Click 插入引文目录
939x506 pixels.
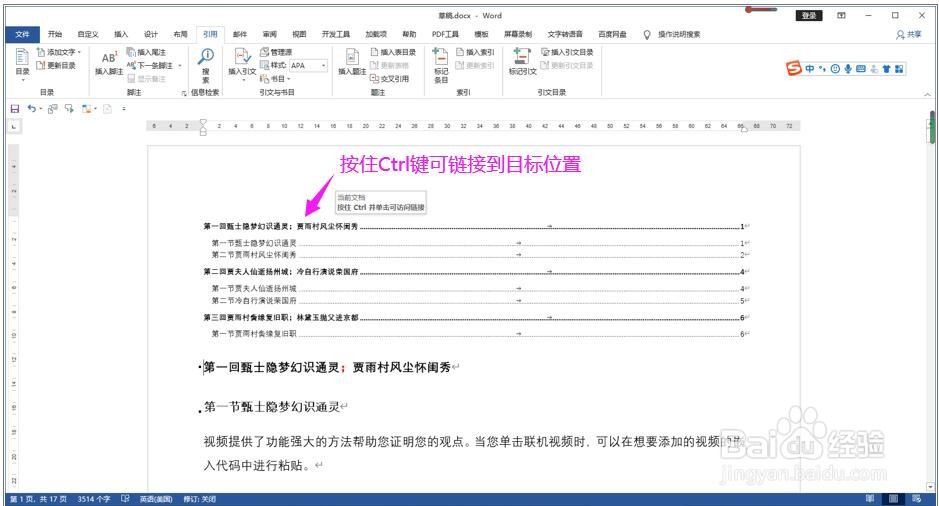tap(567, 52)
